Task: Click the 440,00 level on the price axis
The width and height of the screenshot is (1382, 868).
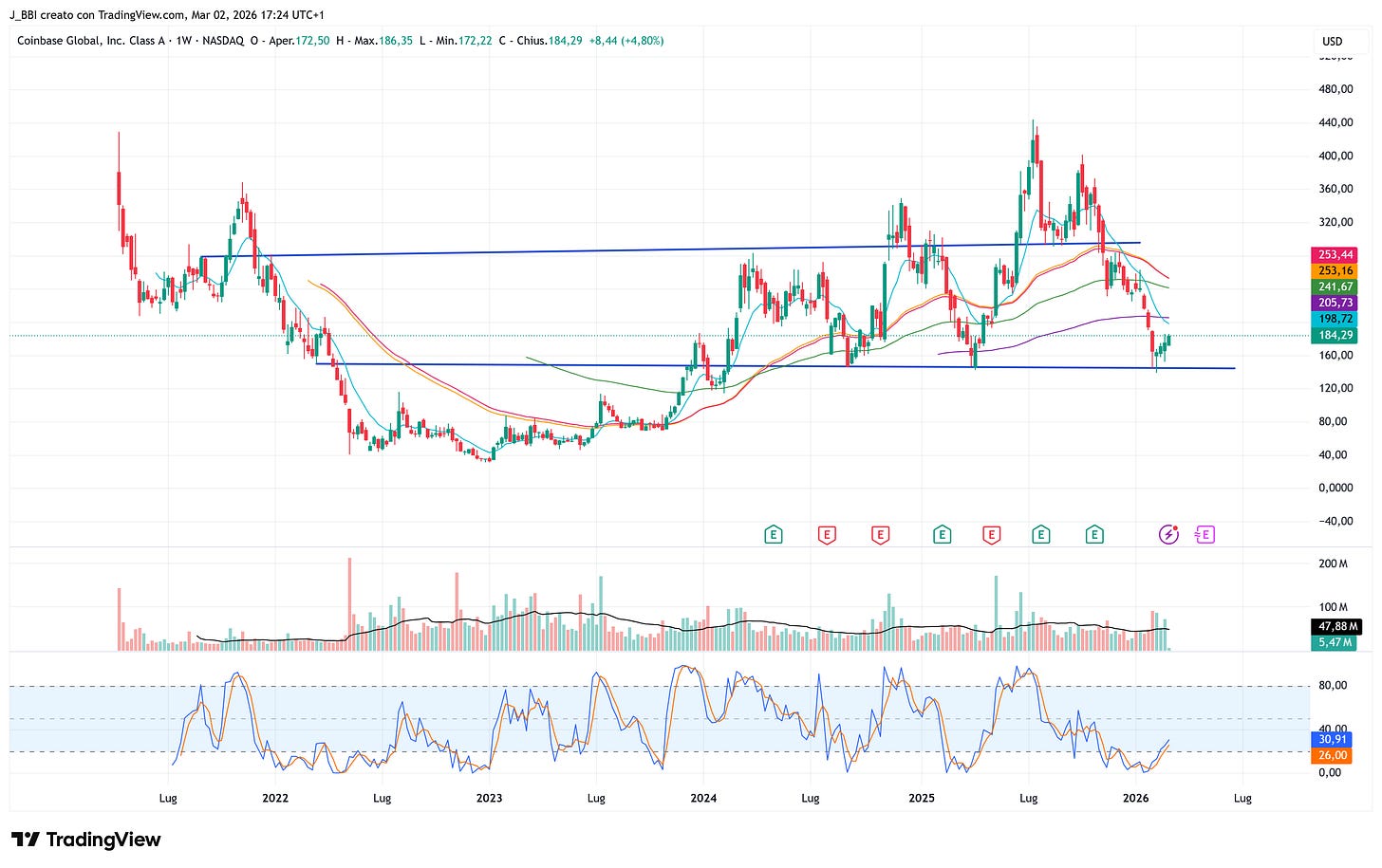Action: tap(1335, 122)
